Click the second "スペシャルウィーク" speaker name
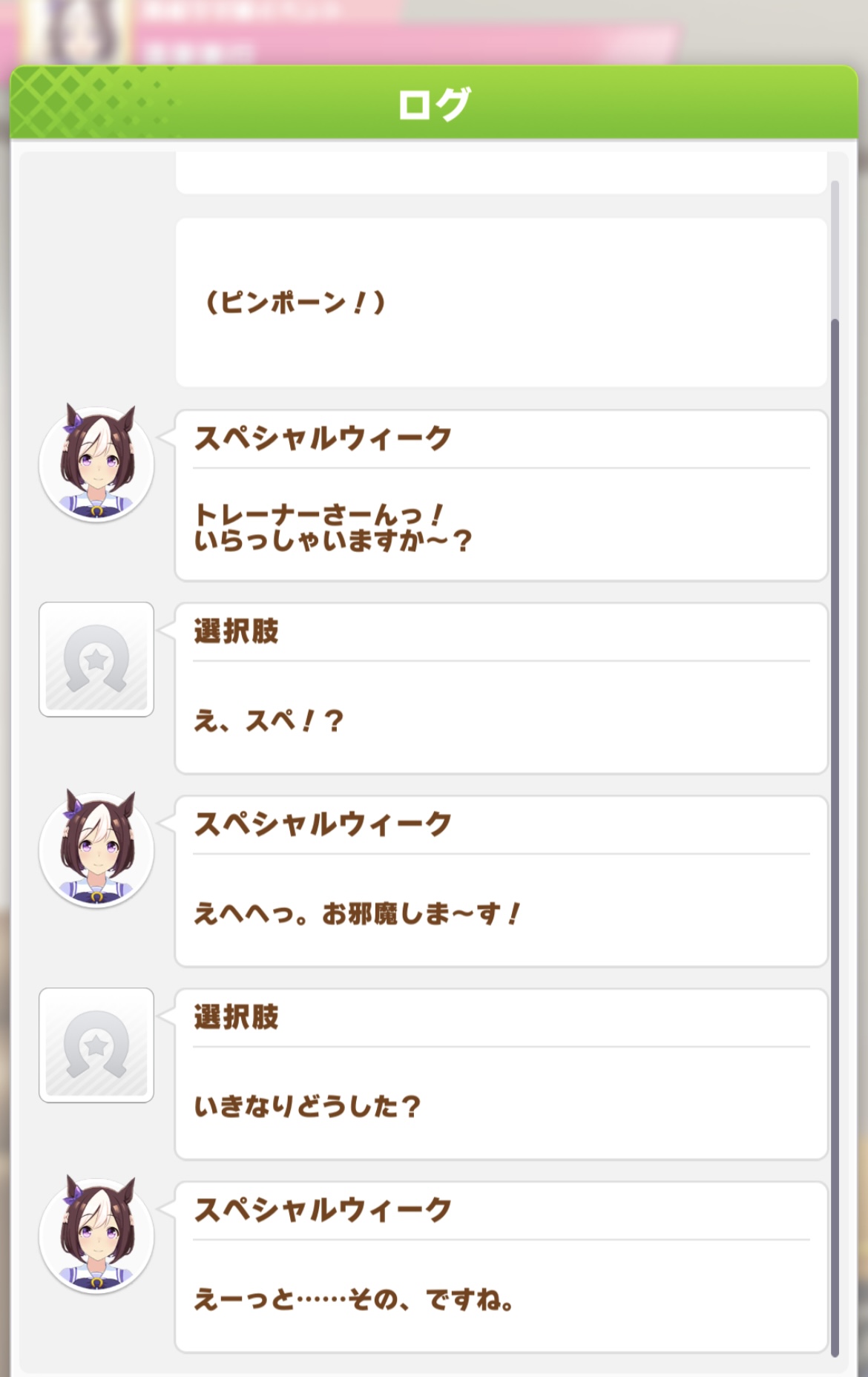 323,824
